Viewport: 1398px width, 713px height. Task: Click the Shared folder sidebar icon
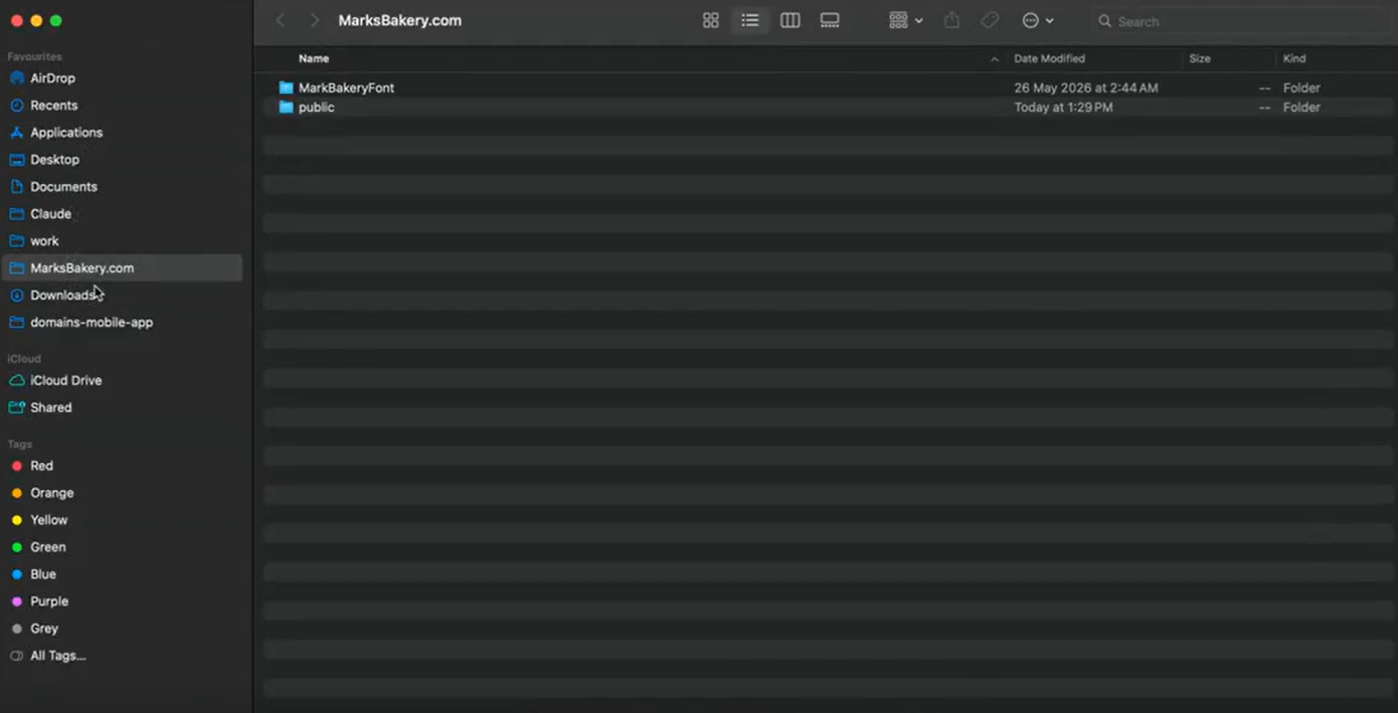[17, 408]
